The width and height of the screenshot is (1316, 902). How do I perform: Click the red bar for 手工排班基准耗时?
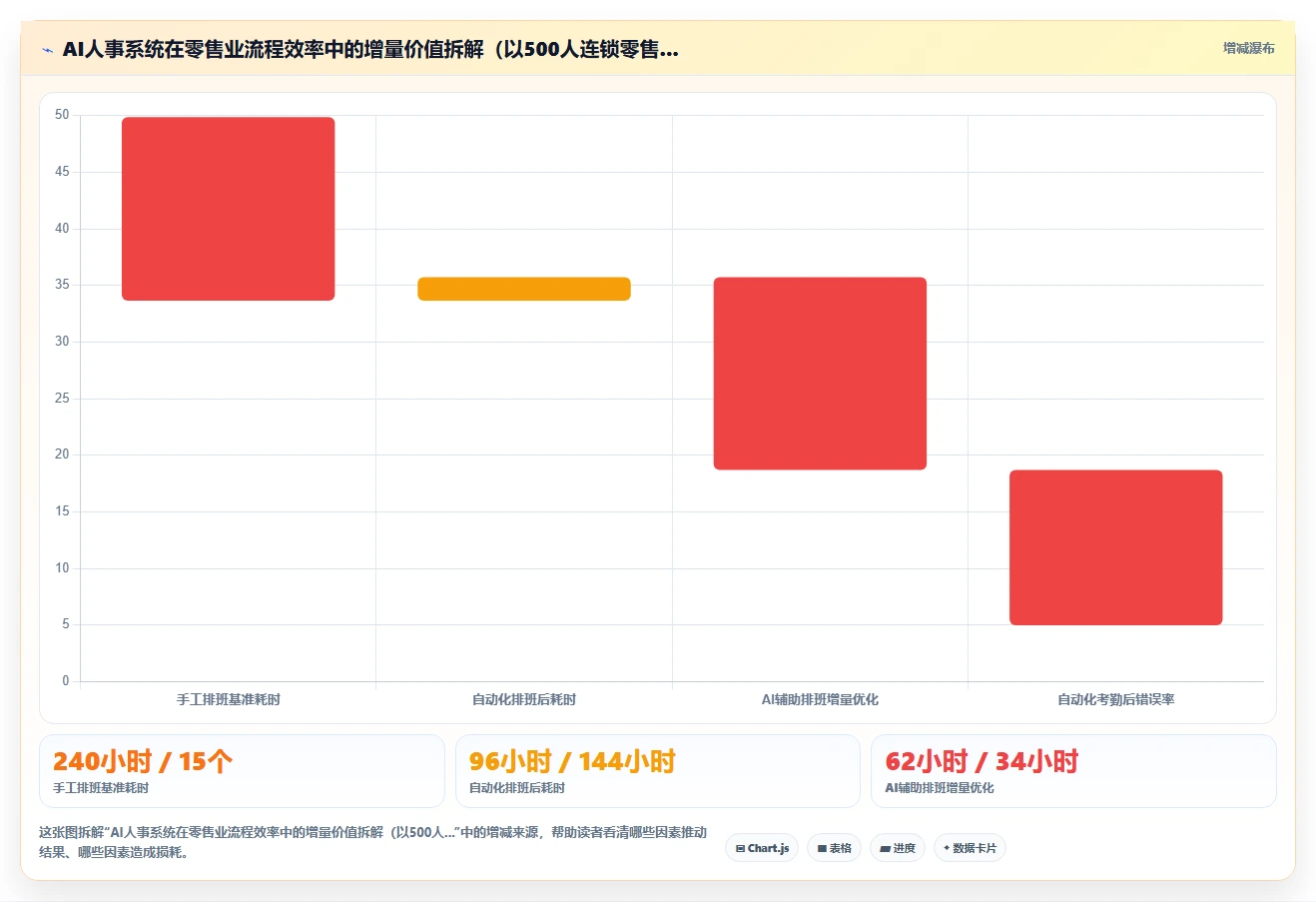click(229, 209)
